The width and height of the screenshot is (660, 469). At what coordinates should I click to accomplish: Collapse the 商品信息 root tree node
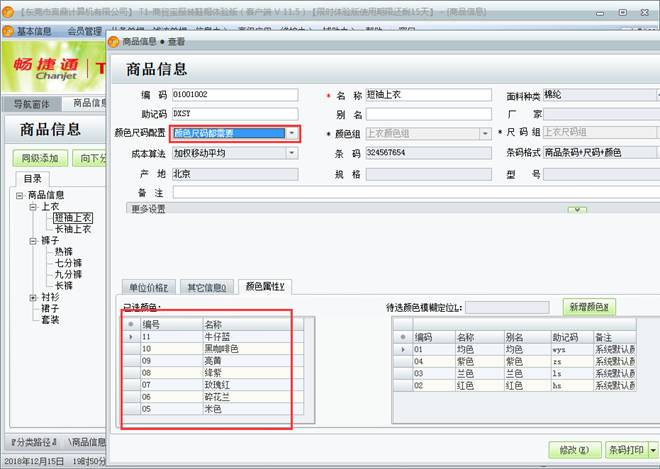pyautogui.click(x=20, y=195)
